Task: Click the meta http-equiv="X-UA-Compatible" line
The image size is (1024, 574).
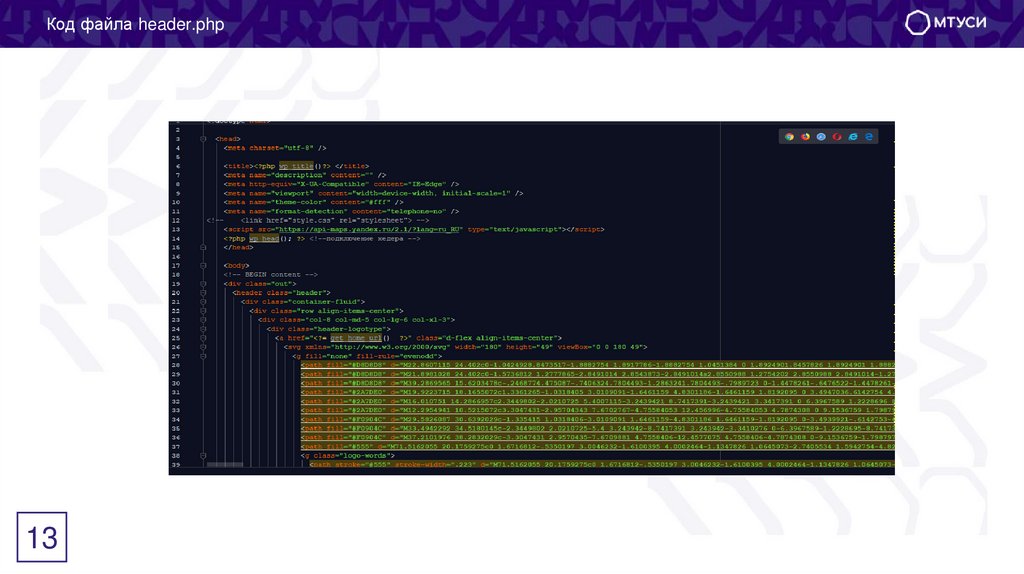Action: (x=341, y=184)
